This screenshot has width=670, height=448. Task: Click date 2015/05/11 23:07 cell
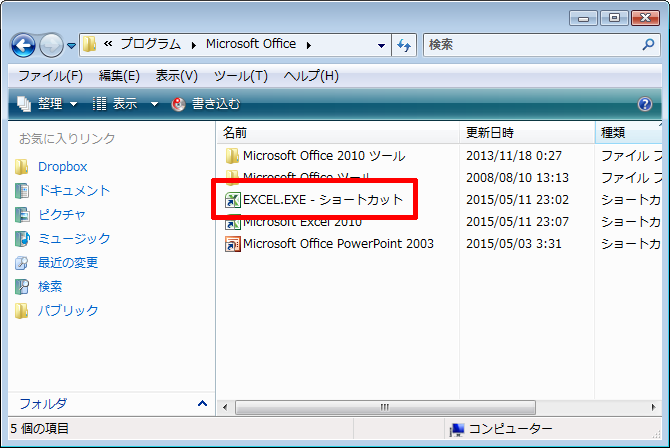[x=517, y=222]
